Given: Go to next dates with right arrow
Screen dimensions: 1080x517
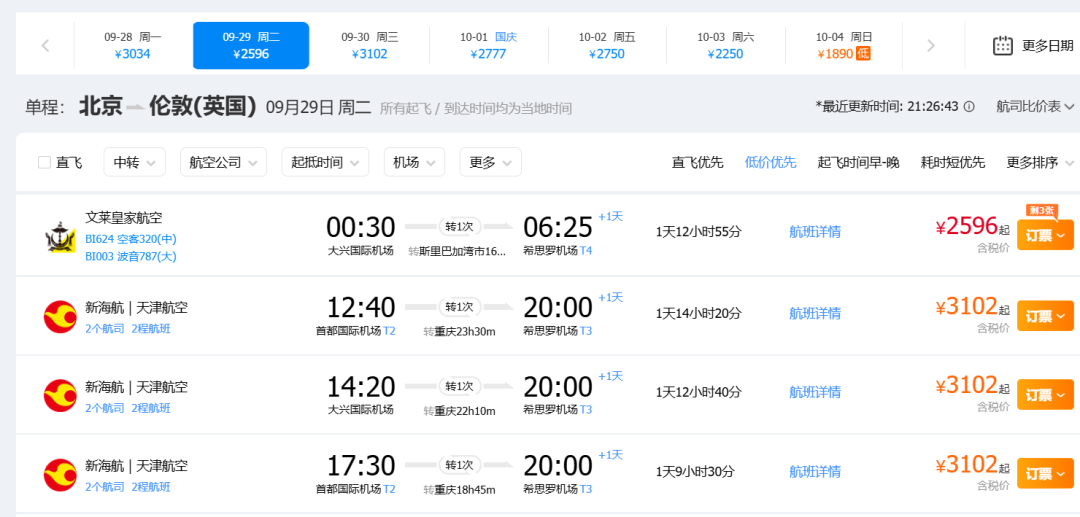Looking at the screenshot, I should point(931,45).
